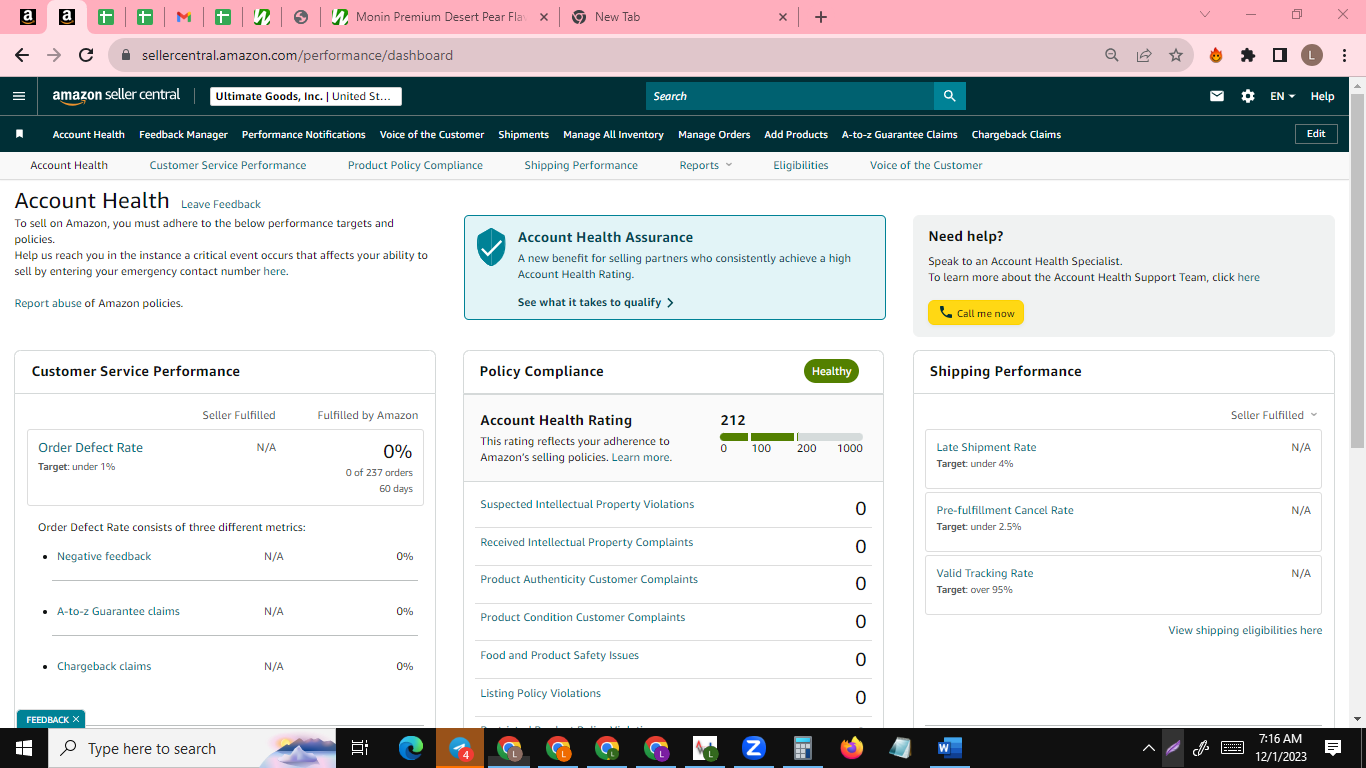Viewport: 1366px width, 768px height.
Task: Open the Ultimate Goods, Inc. account switcher
Action: pyautogui.click(x=307, y=96)
